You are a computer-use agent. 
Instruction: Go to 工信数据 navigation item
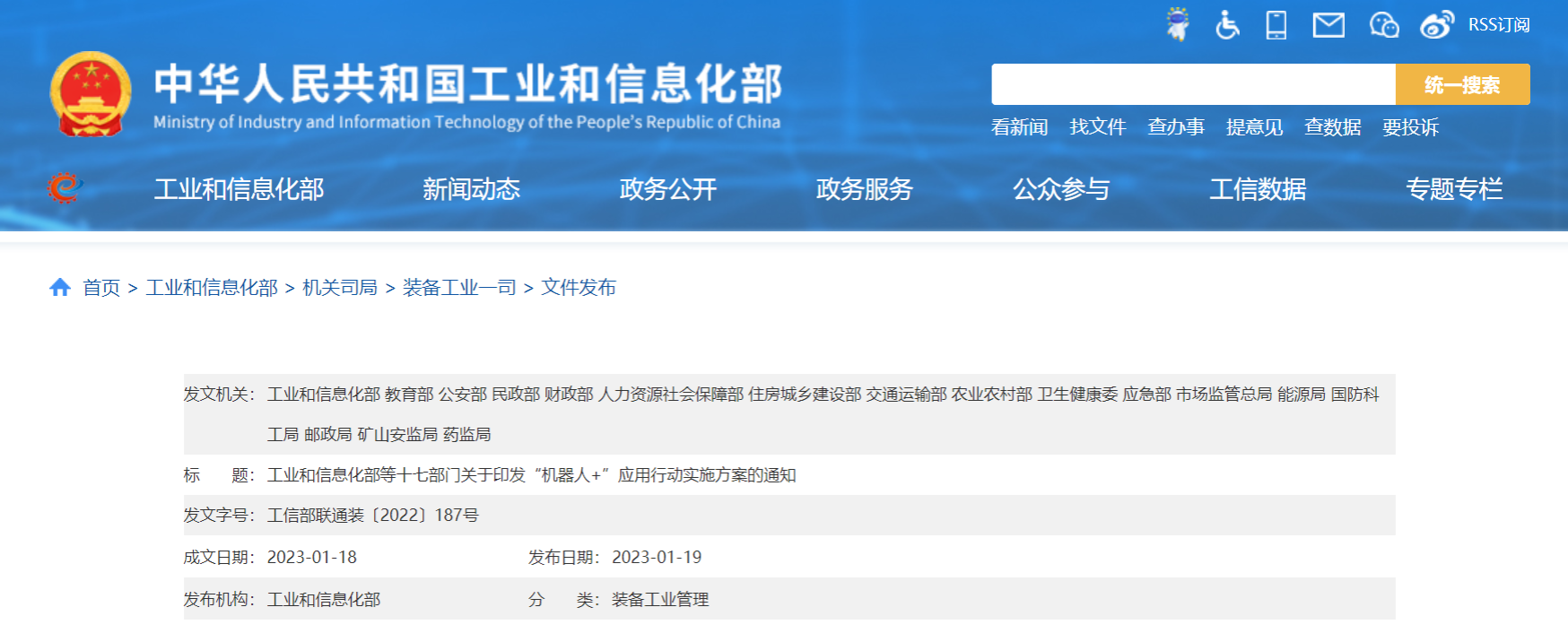pyautogui.click(x=1258, y=189)
